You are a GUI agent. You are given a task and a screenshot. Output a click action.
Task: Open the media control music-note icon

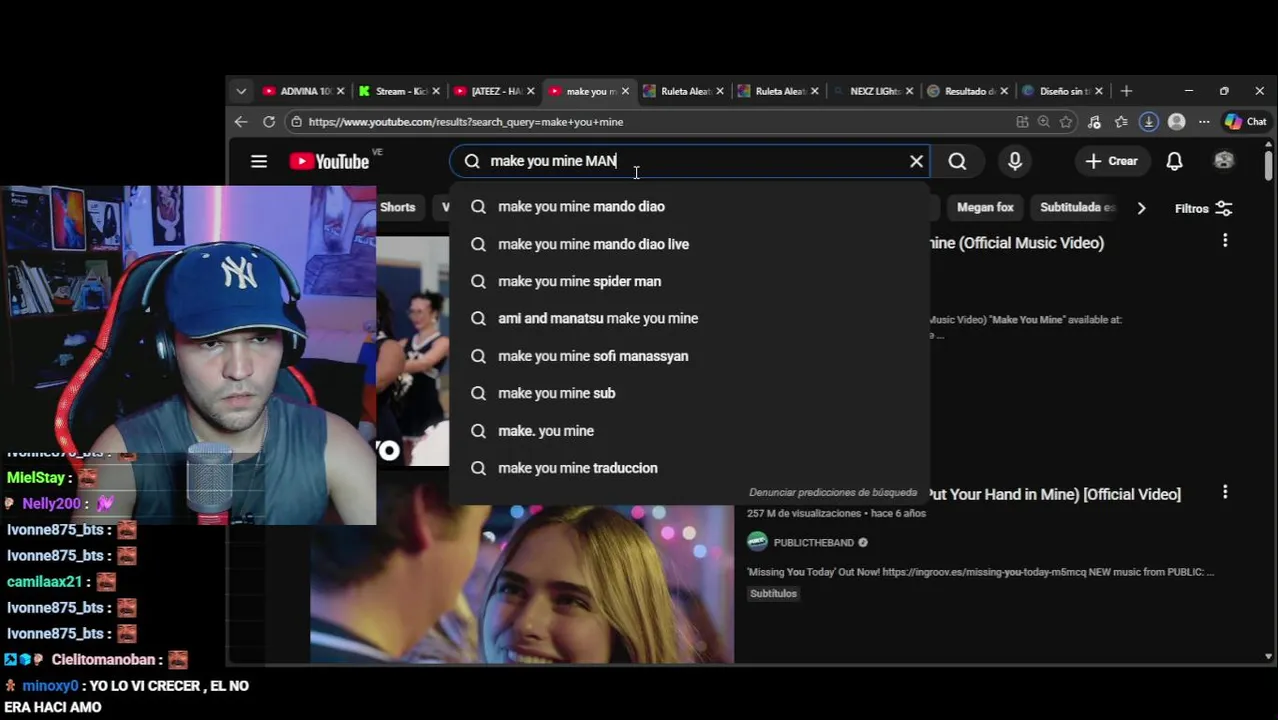(x=1094, y=122)
